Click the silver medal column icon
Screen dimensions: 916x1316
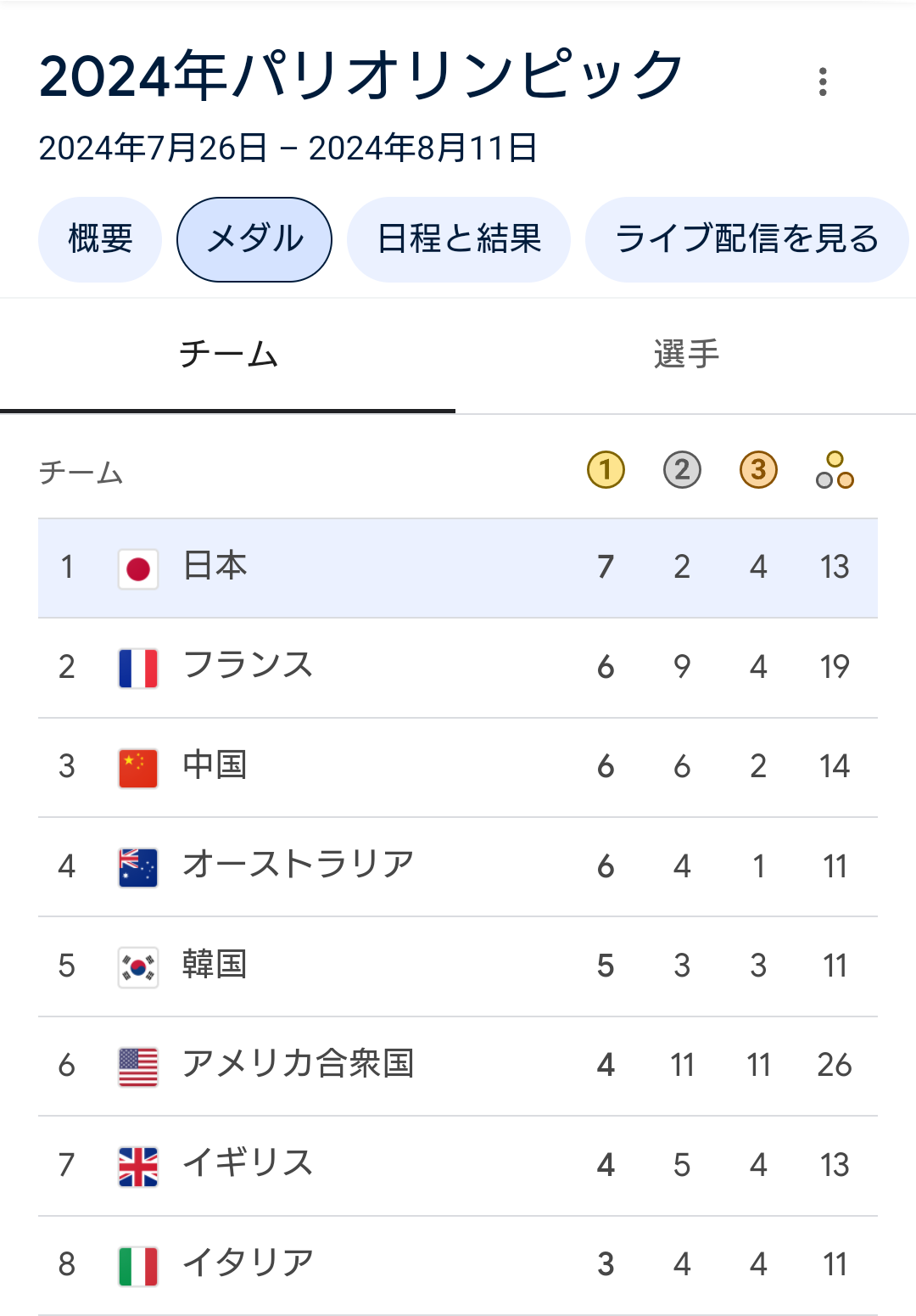tap(682, 469)
